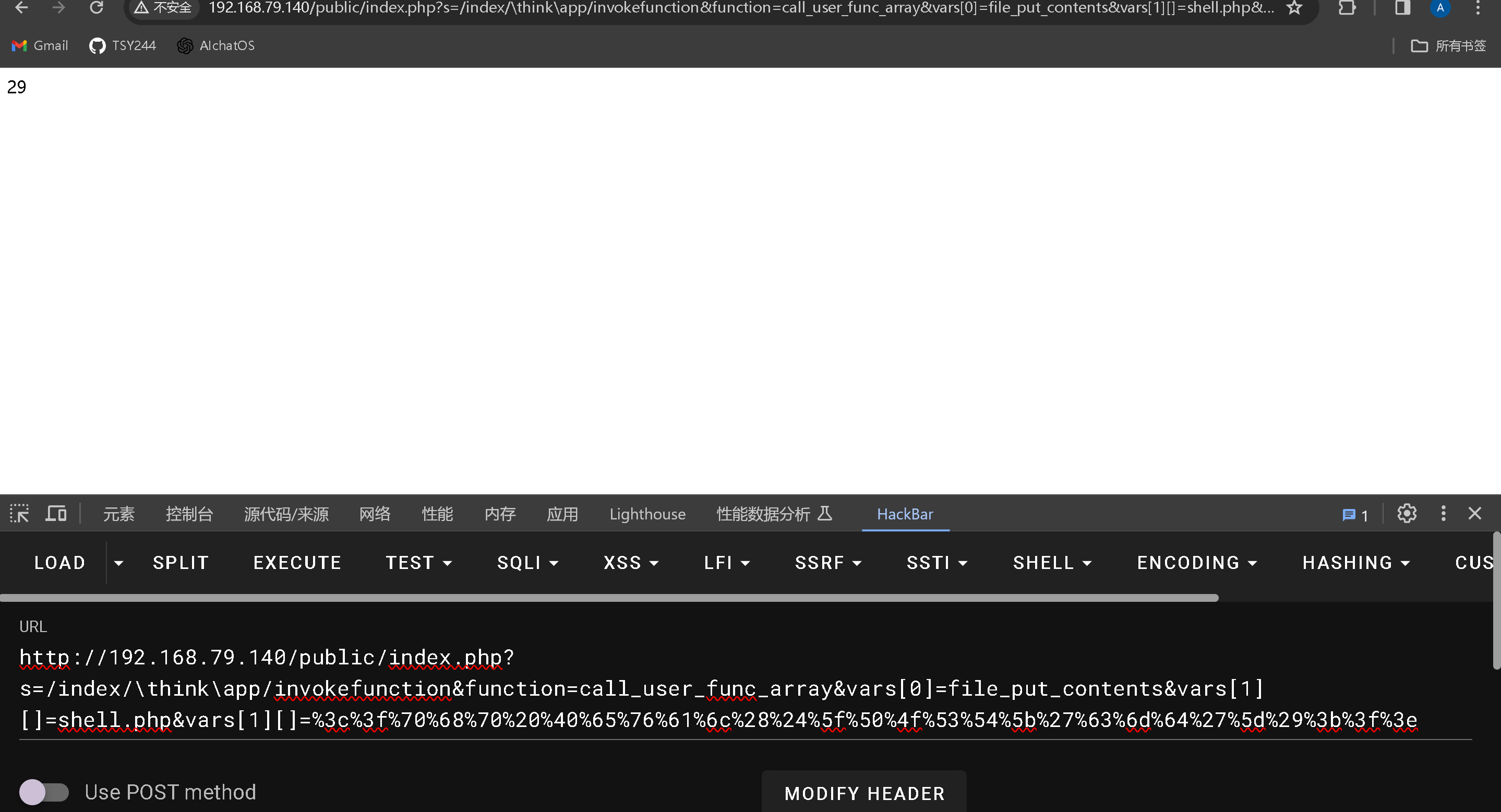Click the HackBar horizontal toolbar scrollbar

(609, 598)
